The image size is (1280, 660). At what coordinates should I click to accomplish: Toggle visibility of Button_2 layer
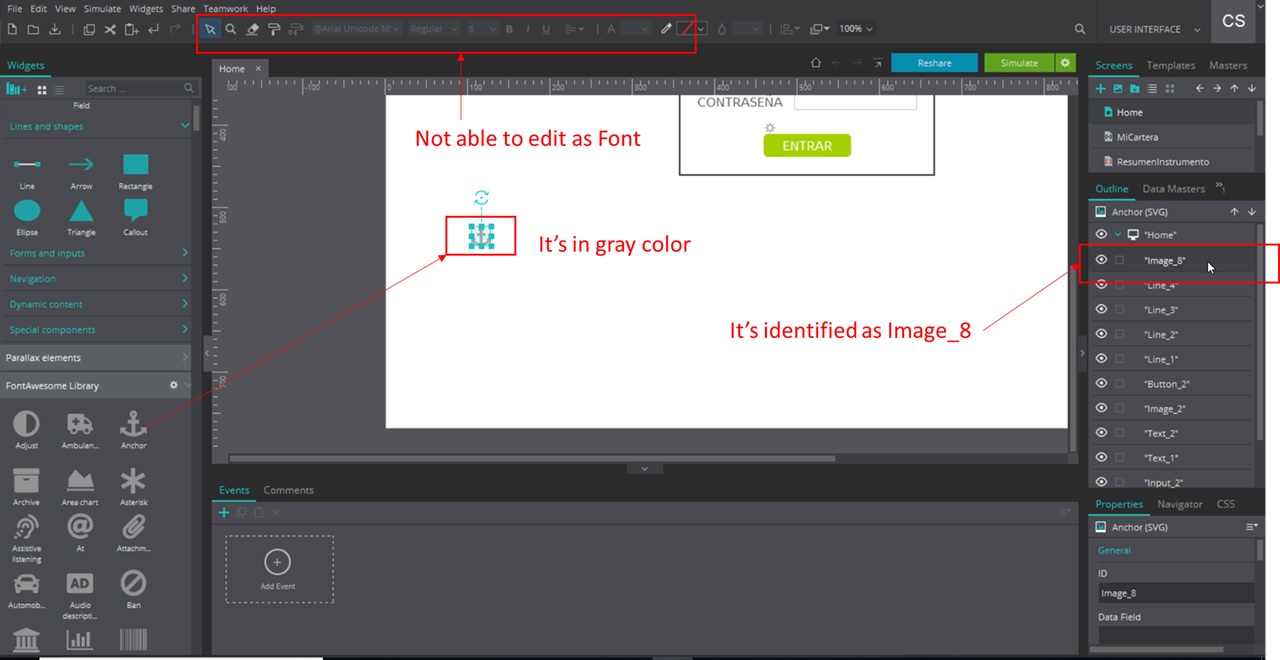click(x=1101, y=384)
